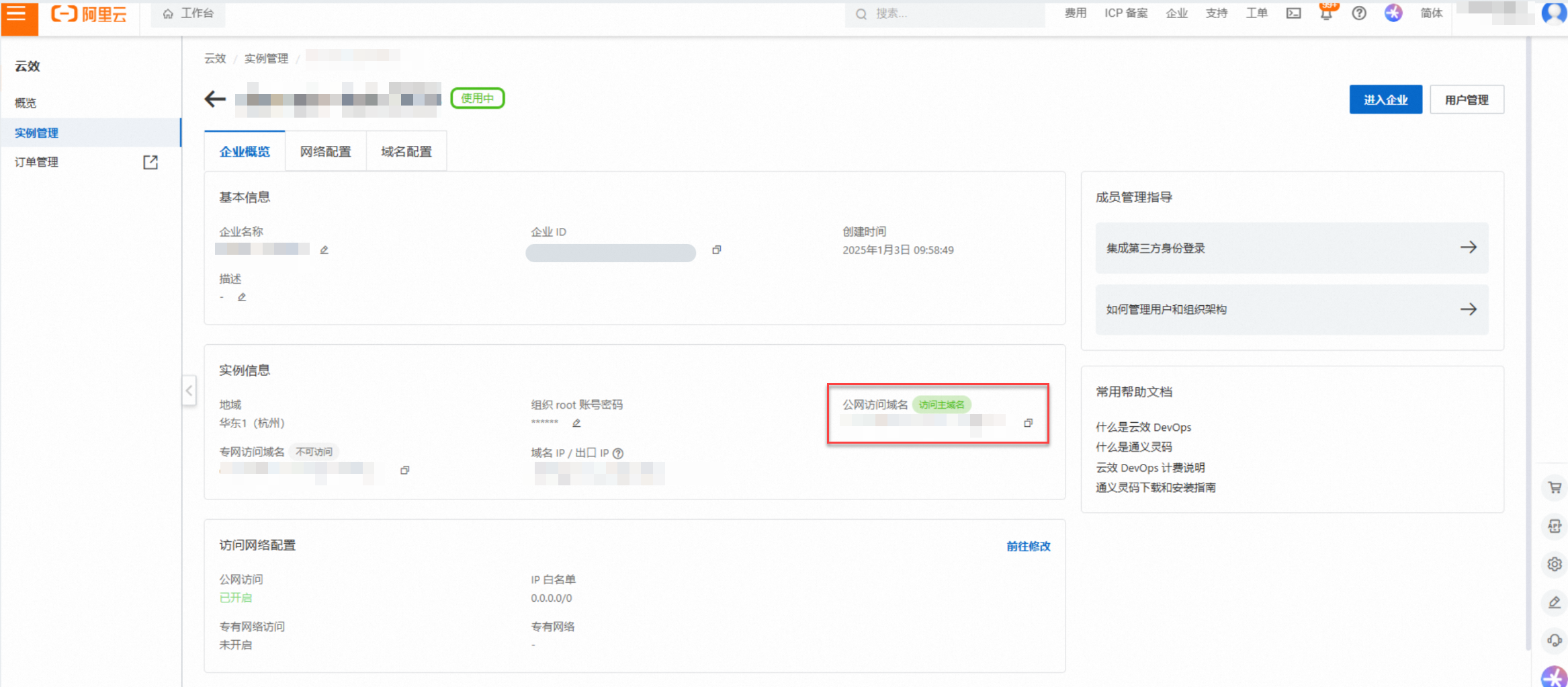This screenshot has height=687, width=1568.
Task: Launch the AI assistant icon in the top bar
Action: point(1393,13)
